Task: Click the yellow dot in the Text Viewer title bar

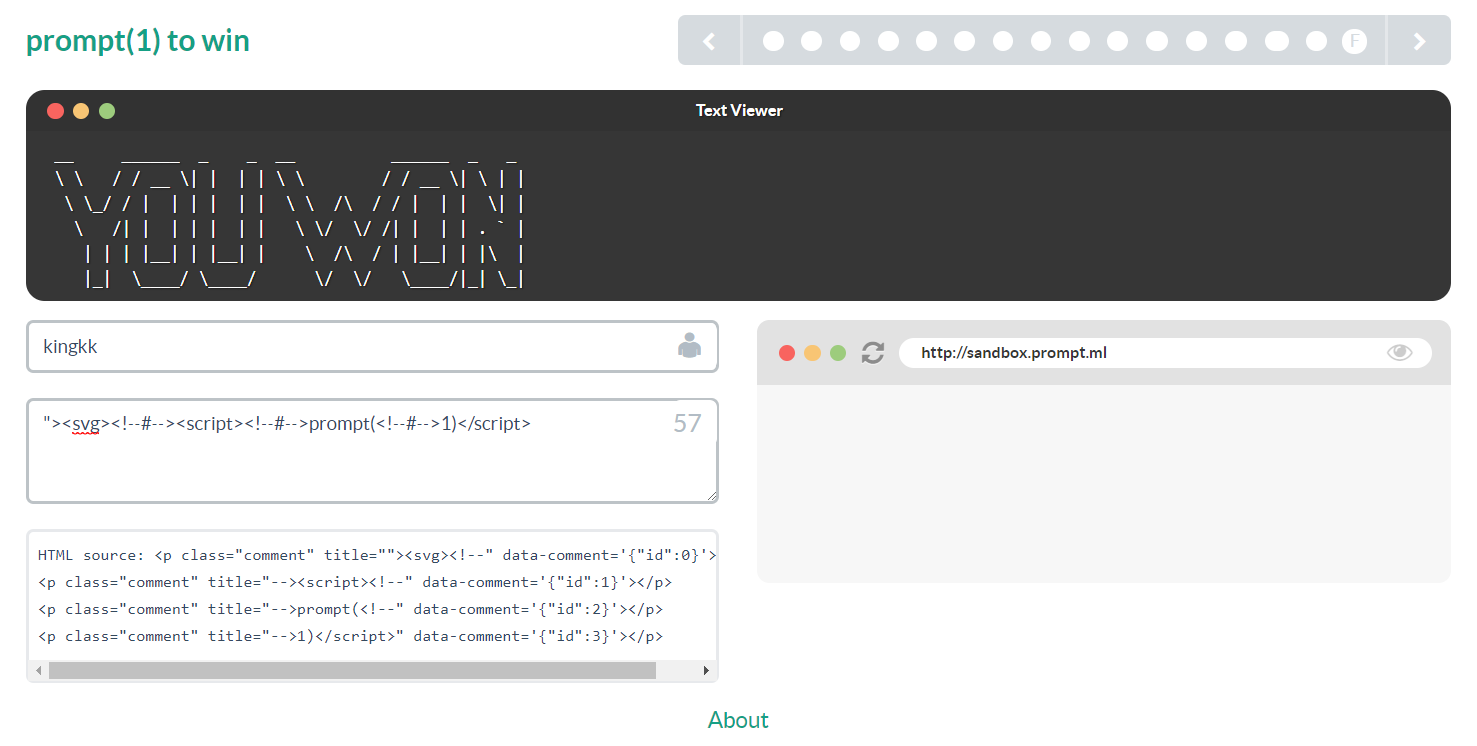Action: pos(81,111)
